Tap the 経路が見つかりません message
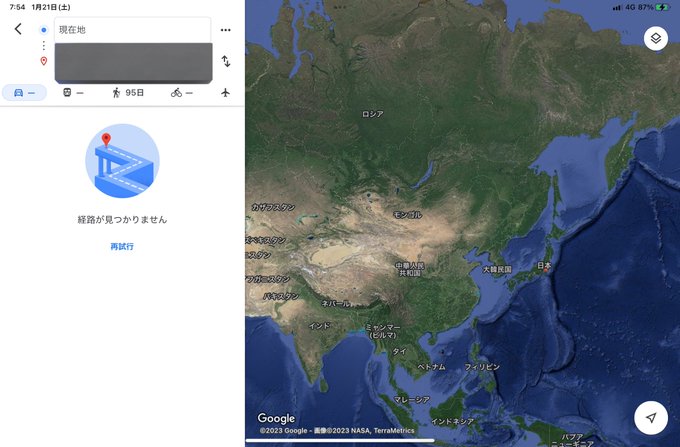680x447 pixels. pos(122,220)
